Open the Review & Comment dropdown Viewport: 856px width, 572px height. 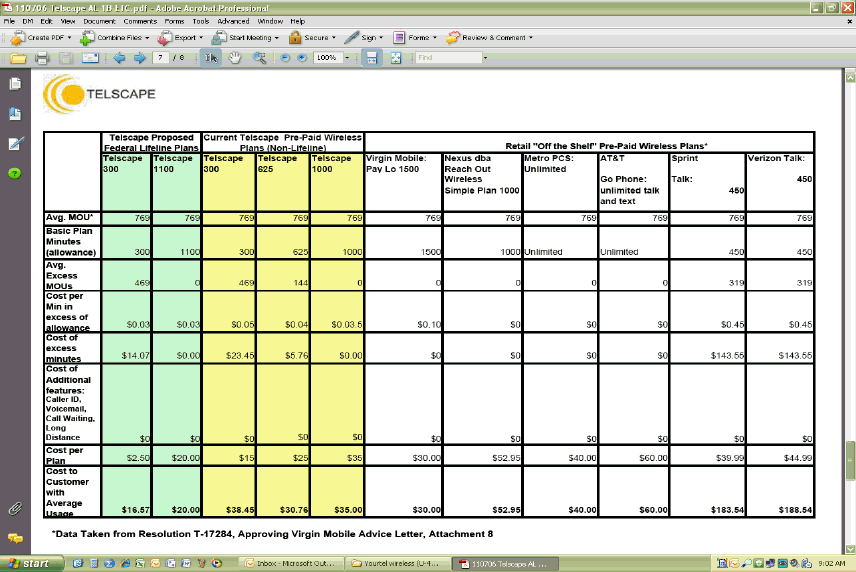pos(490,38)
